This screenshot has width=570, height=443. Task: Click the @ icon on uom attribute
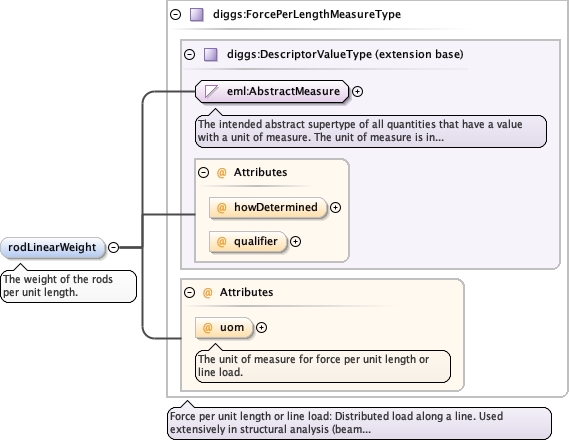tap(207, 328)
